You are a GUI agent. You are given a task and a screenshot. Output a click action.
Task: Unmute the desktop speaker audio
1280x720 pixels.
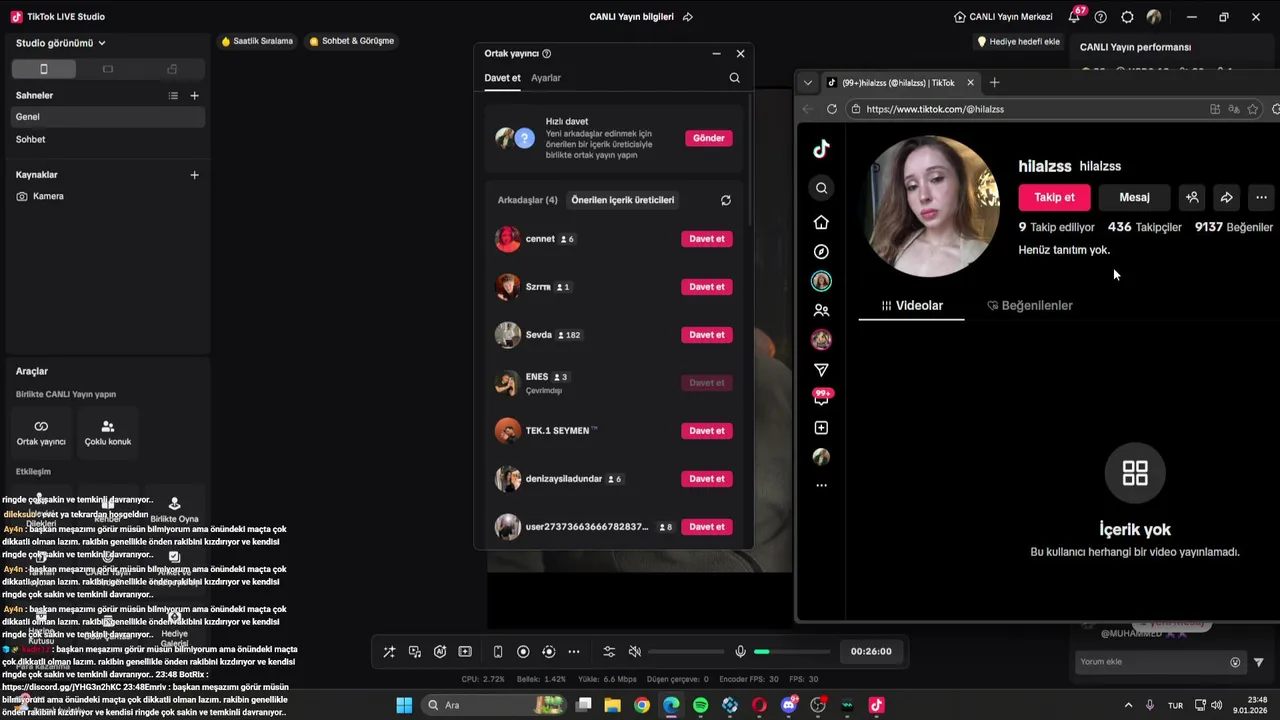click(634, 652)
